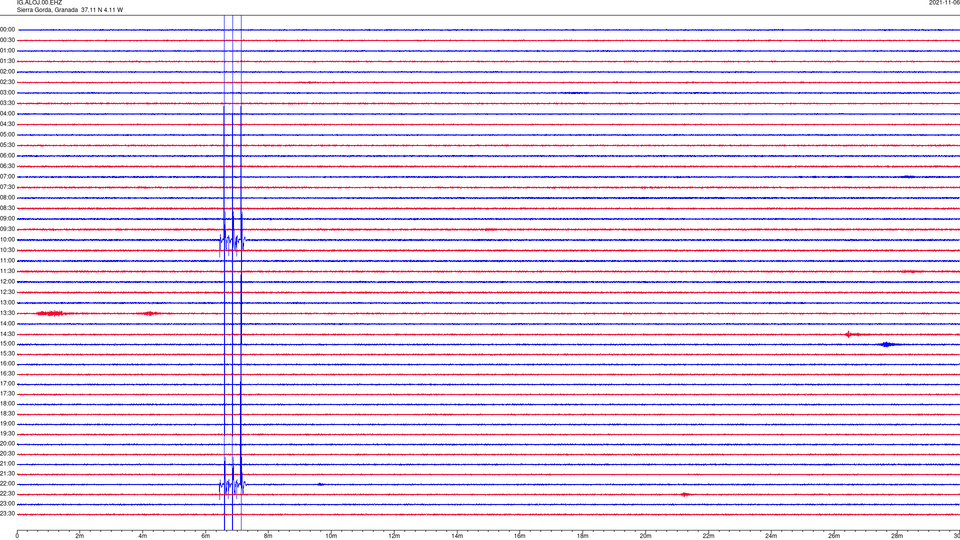Image resolution: width=960 pixels, height=540 pixels.
Task: Select the 15:00 time label
Action: pyautogui.click(x=7, y=344)
